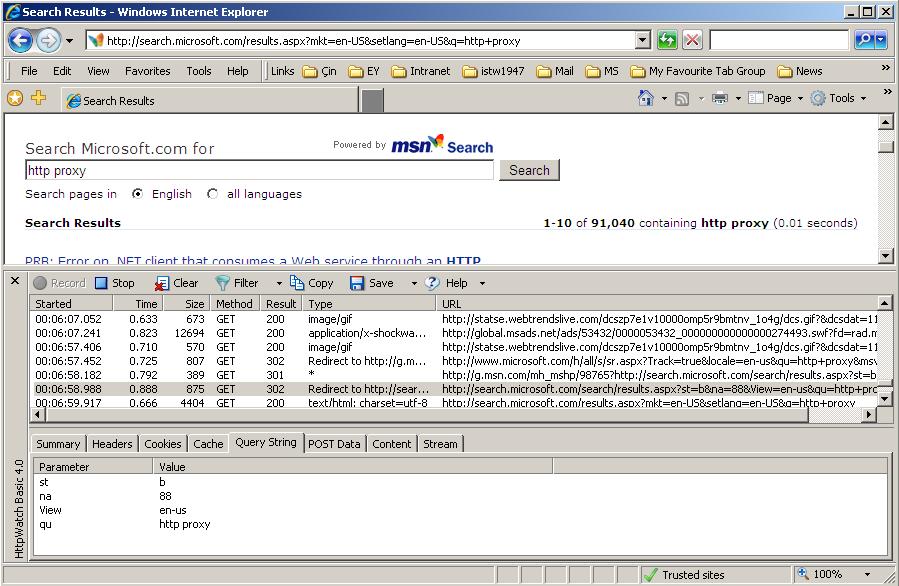Expand the Print dropdown arrow
Image resolution: width=899 pixels, height=586 pixels.
[738, 99]
